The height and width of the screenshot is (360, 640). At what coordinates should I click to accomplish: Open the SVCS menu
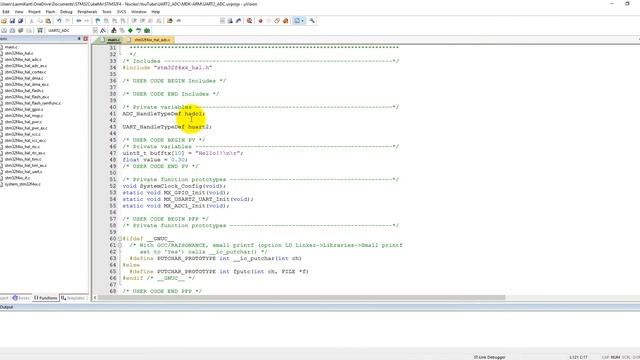pyautogui.click(x=122, y=12)
